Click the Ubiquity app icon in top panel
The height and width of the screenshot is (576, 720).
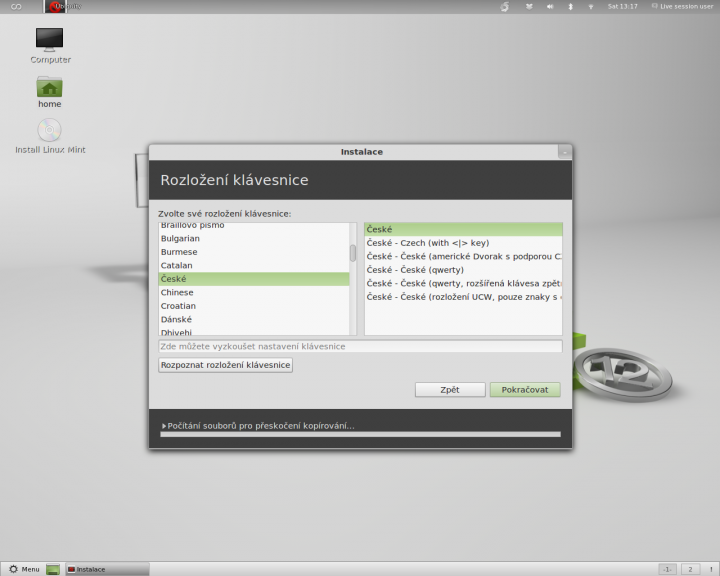coord(55,6)
